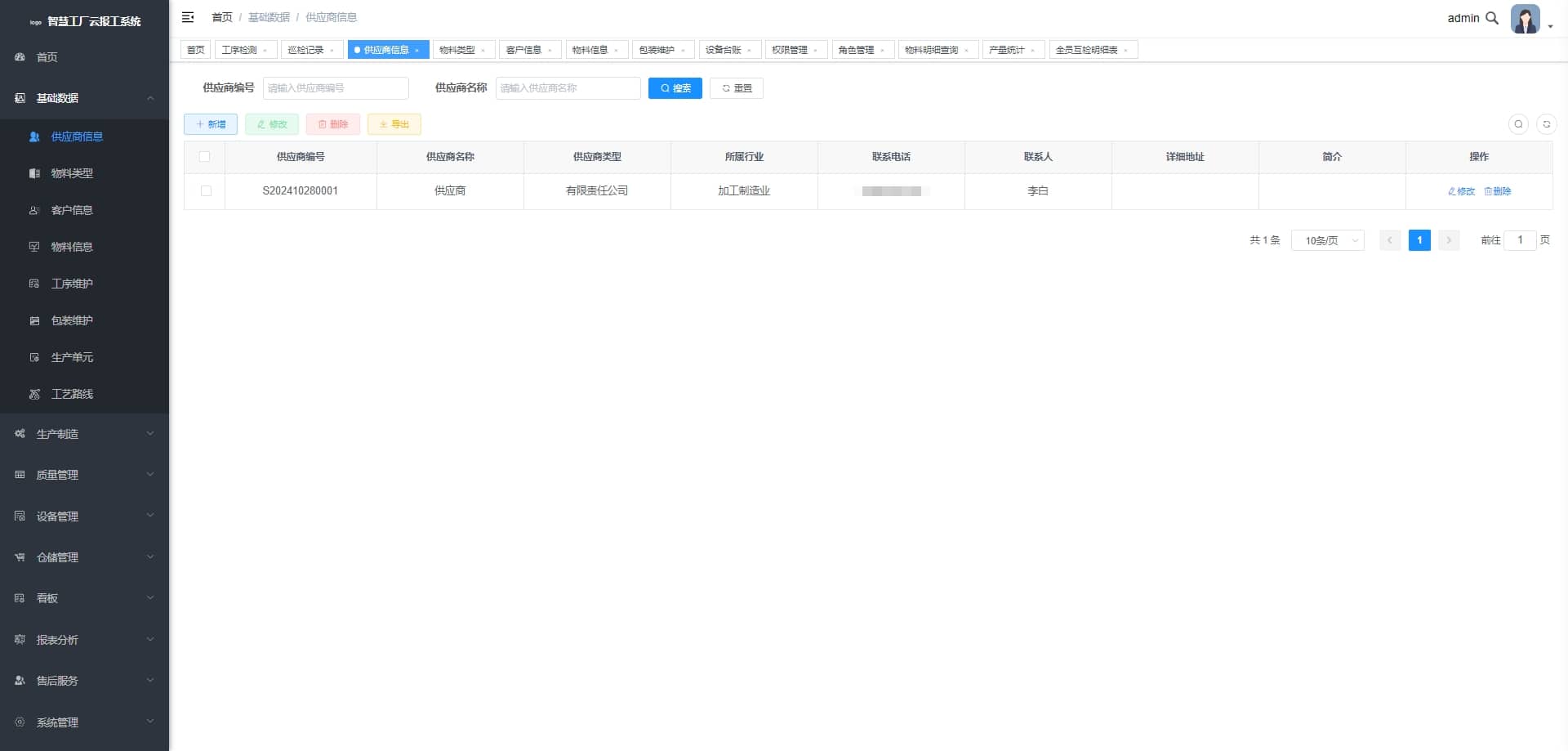Click the 物料信息 sidebar icon
This screenshot has height=751, width=1568.
point(34,247)
